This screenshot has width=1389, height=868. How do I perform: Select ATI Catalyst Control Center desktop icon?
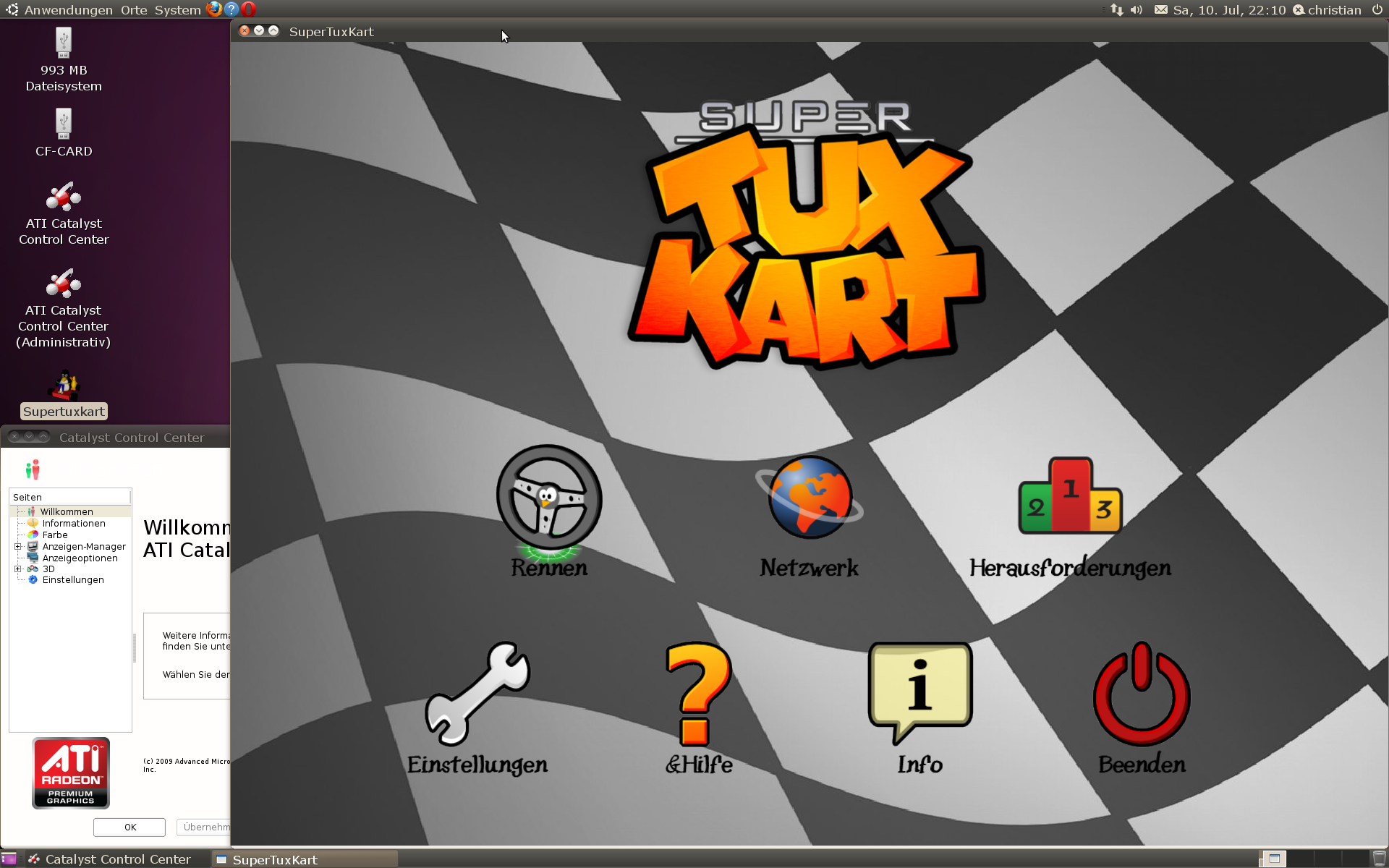pyautogui.click(x=64, y=214)
